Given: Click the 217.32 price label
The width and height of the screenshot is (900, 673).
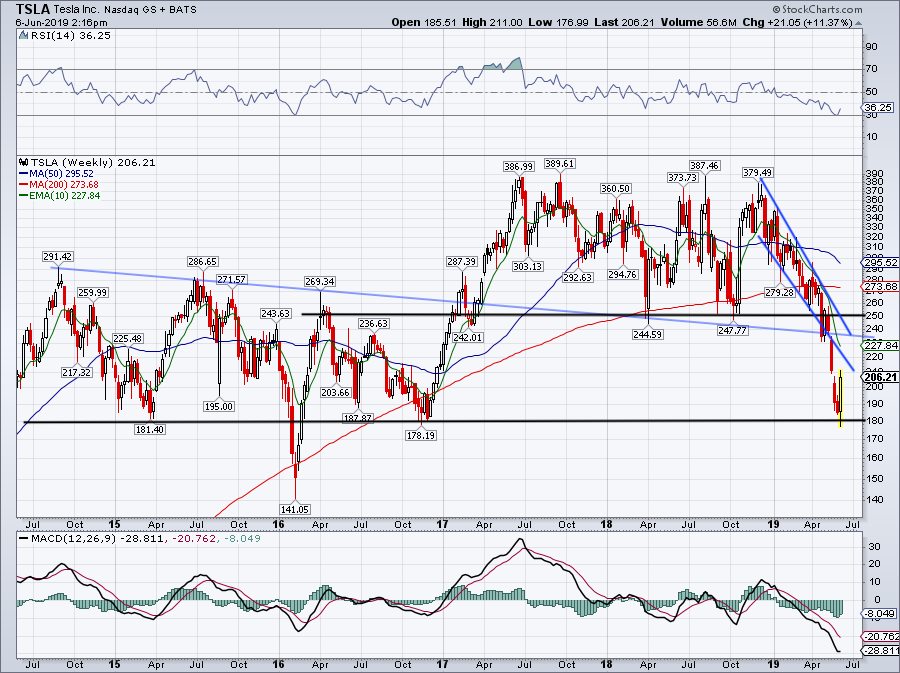Looking at the screenshot, I should [76, 372].
